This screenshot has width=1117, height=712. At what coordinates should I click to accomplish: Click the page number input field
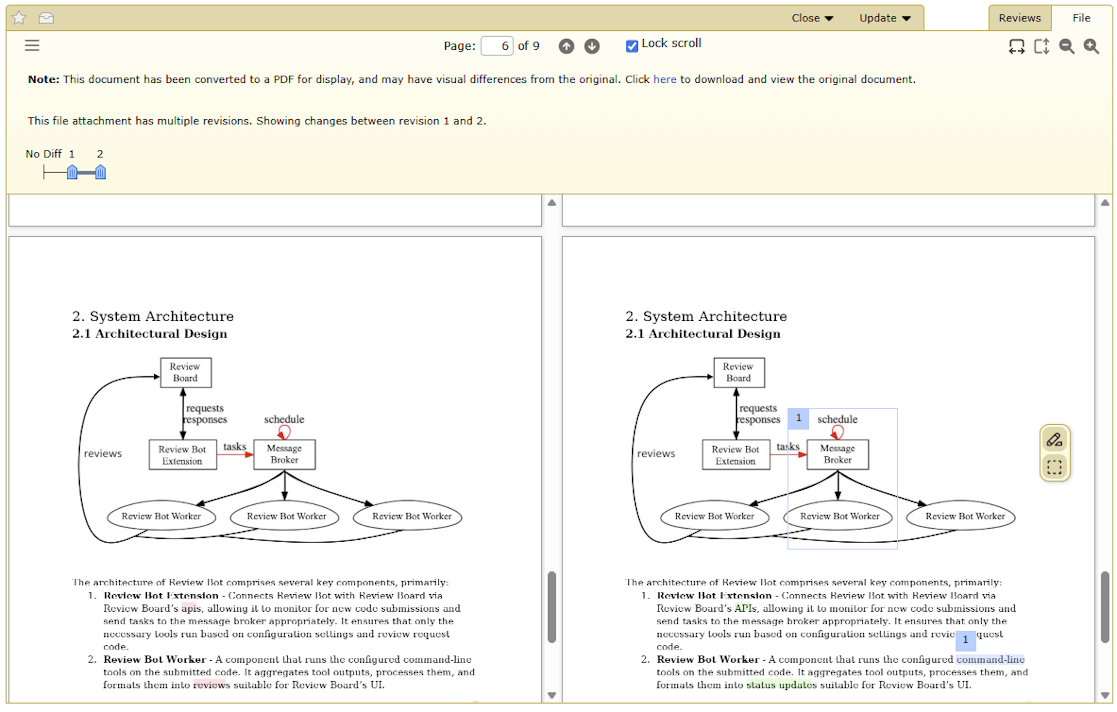tap(497, 46)
